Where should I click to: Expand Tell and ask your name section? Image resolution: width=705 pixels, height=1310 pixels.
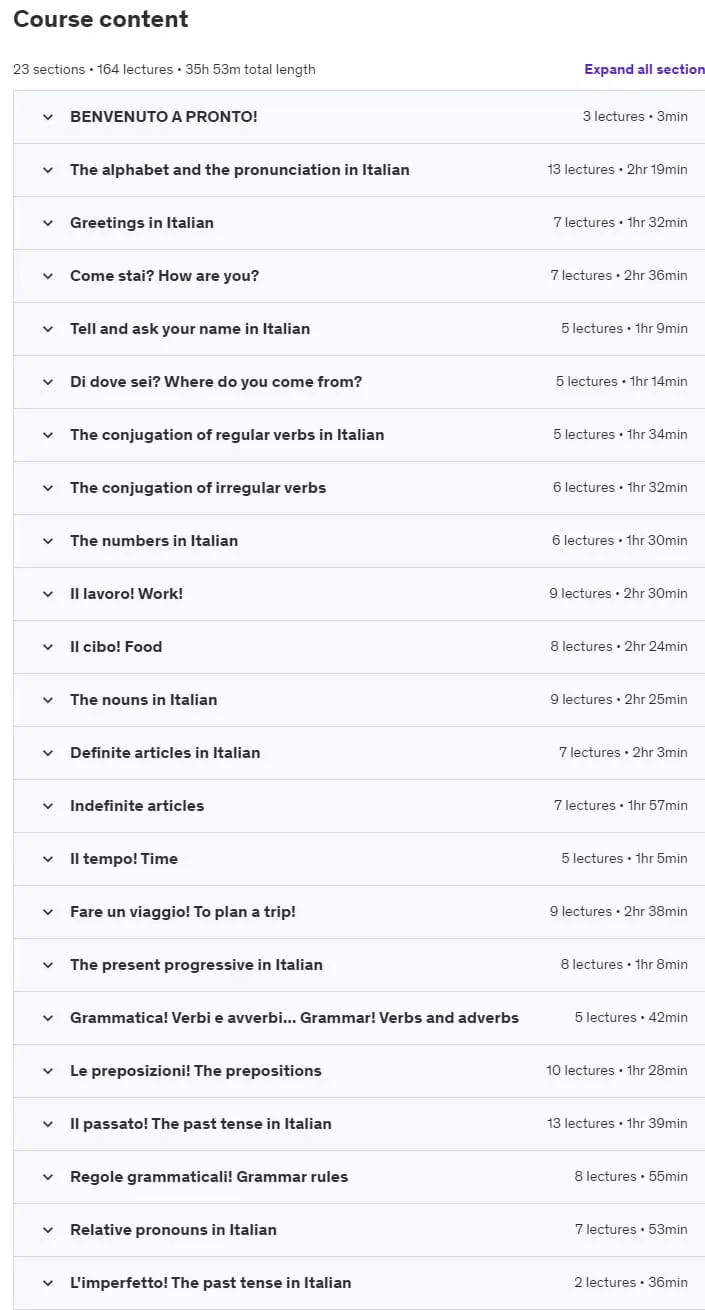click(359, 329)
